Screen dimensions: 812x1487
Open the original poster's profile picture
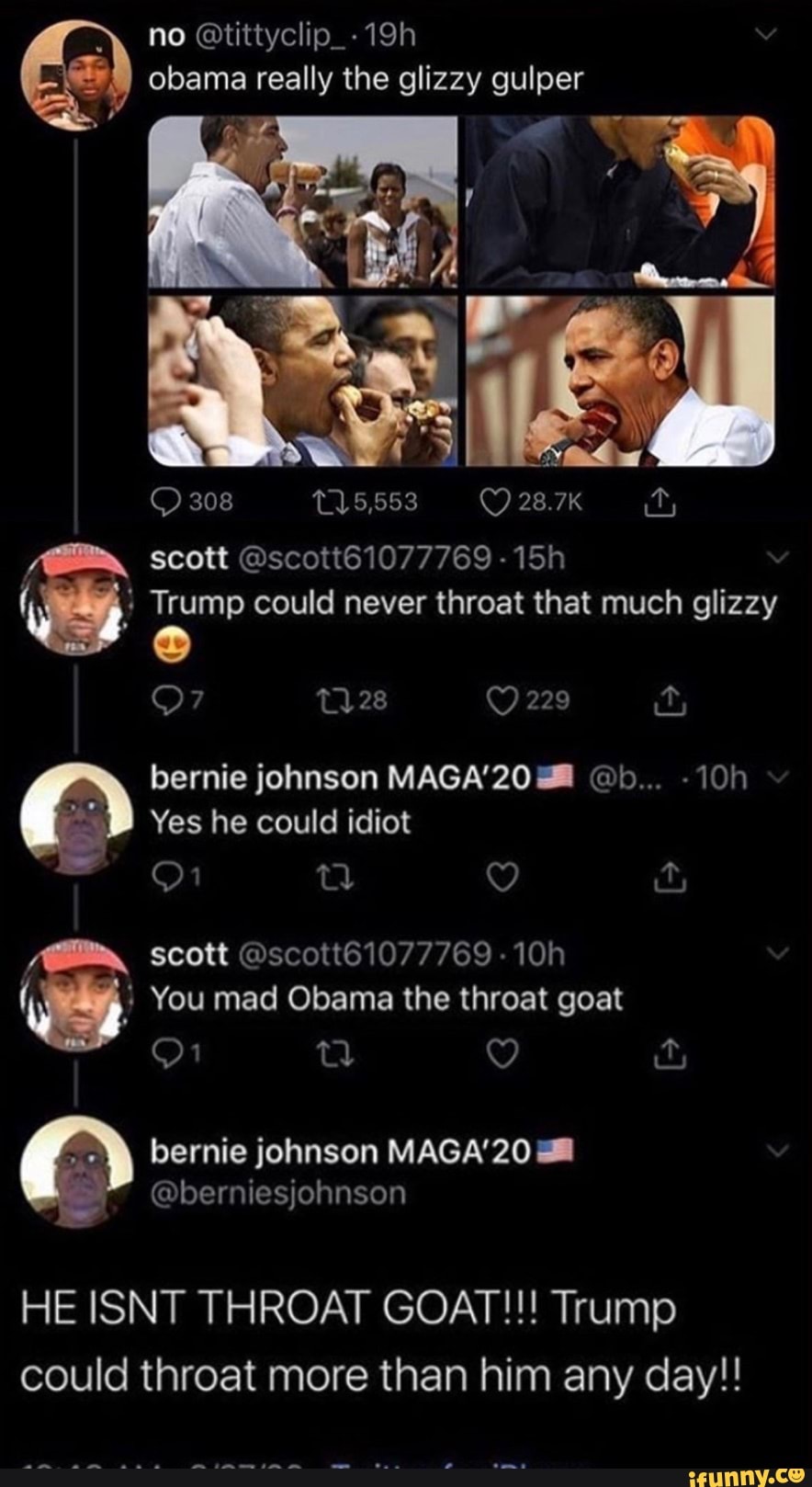pos(76,77)
